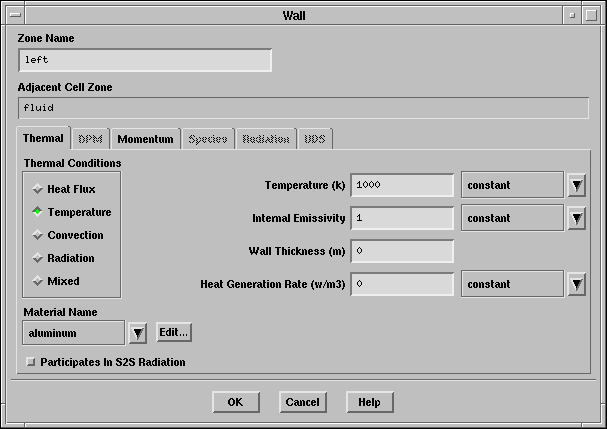Click the Adjacent Cell Zone field
This screenshot has width=607, height=429.
point(304,108)
